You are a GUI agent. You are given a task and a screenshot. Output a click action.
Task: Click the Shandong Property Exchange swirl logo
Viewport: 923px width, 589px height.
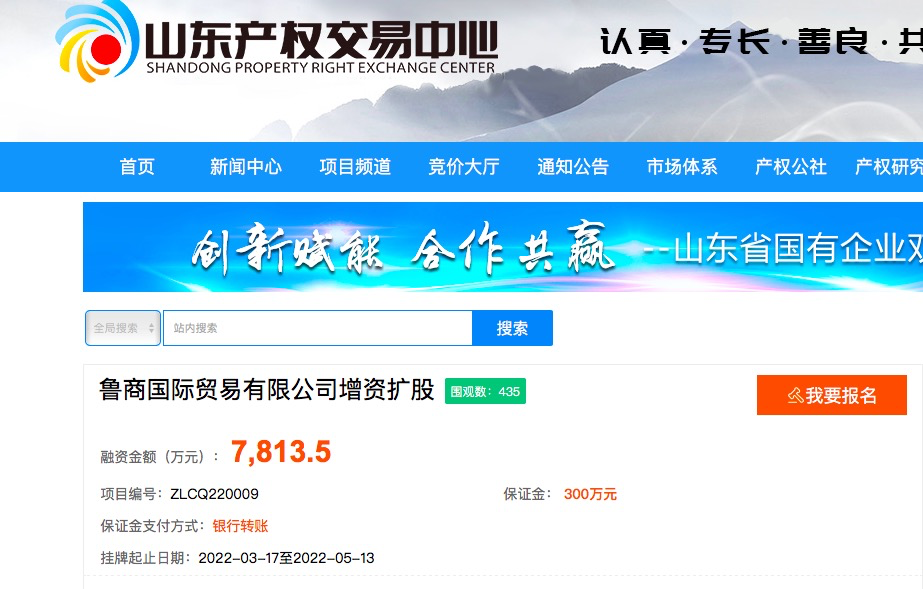point(98,42)
